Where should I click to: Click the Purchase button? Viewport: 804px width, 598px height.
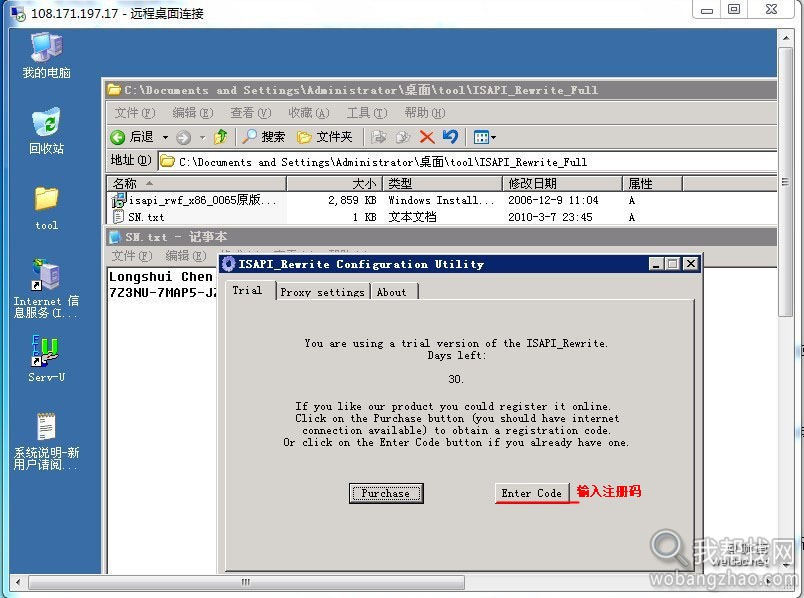(x=386, y=493)
